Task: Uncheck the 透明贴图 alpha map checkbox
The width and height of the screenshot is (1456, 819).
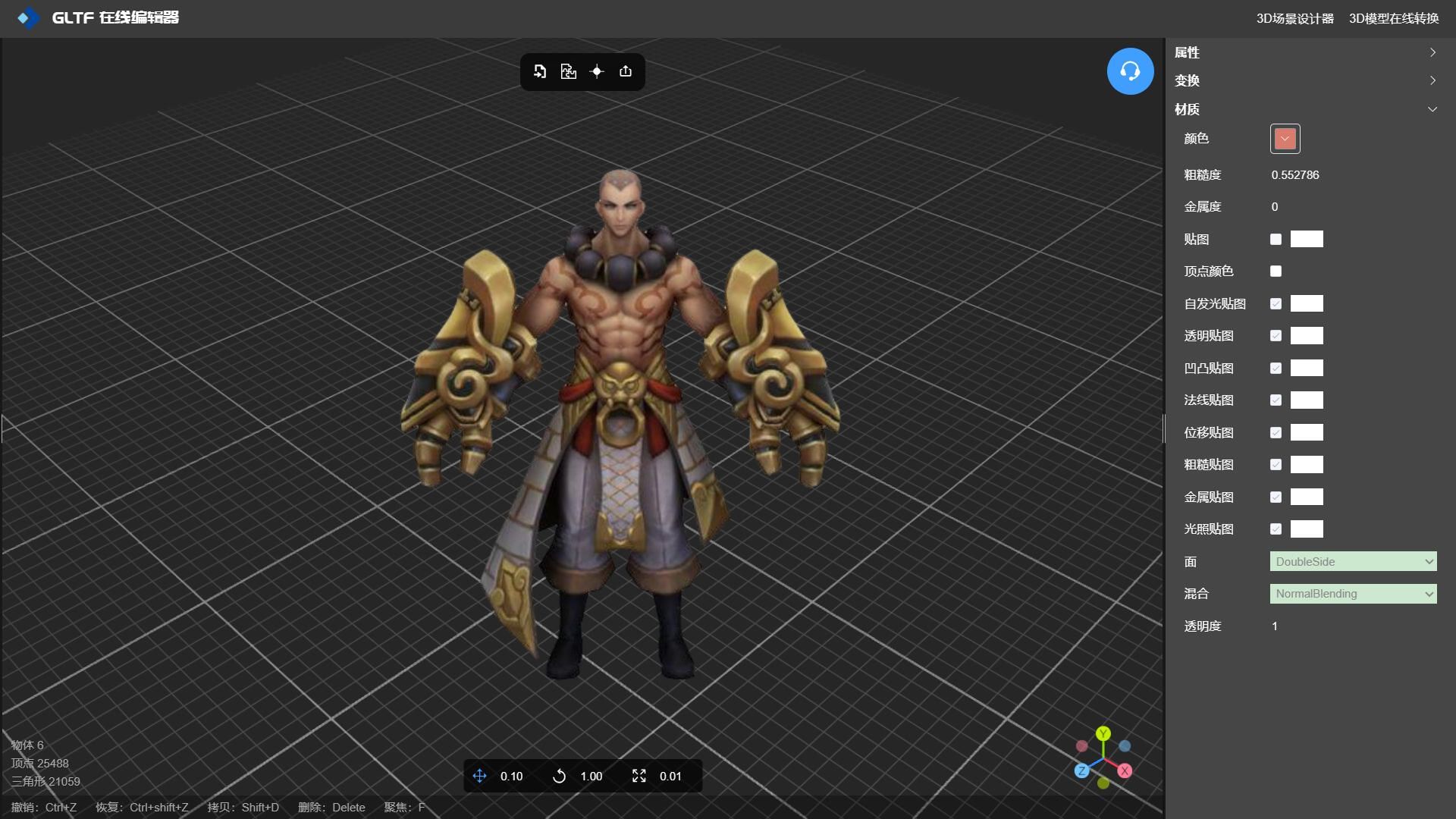Action: pyautogui.click(x=1276, y=335)
